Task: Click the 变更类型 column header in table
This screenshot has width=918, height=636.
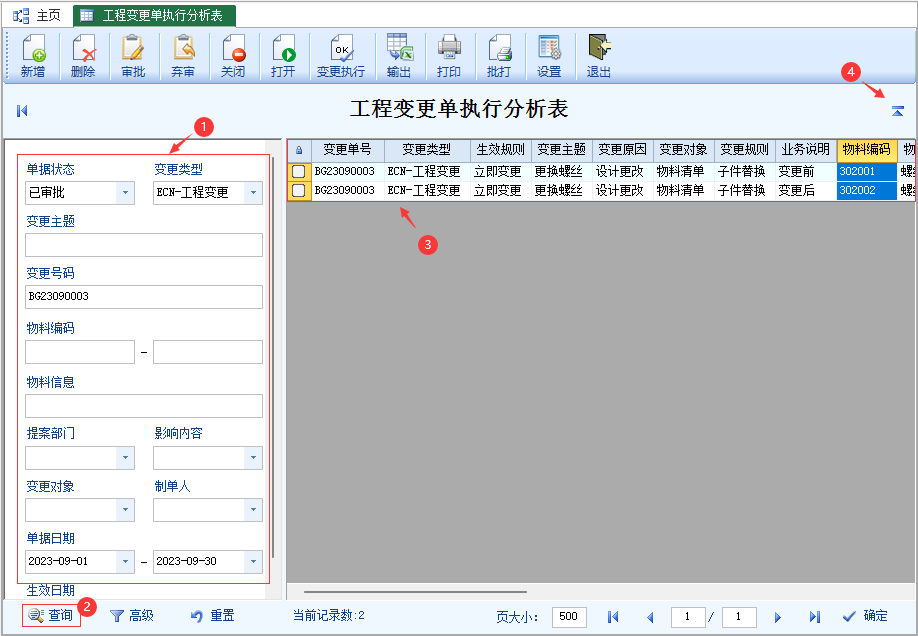Action: pyautogui.click(x=427, y=151)
